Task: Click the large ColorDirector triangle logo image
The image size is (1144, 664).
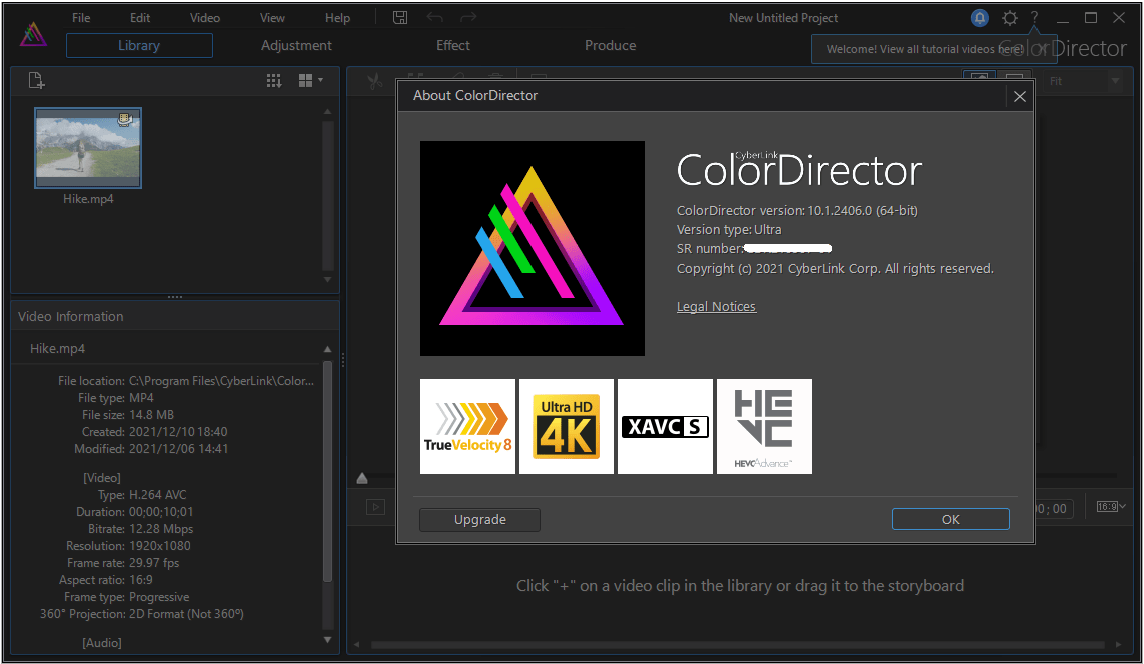Action: 532,248
